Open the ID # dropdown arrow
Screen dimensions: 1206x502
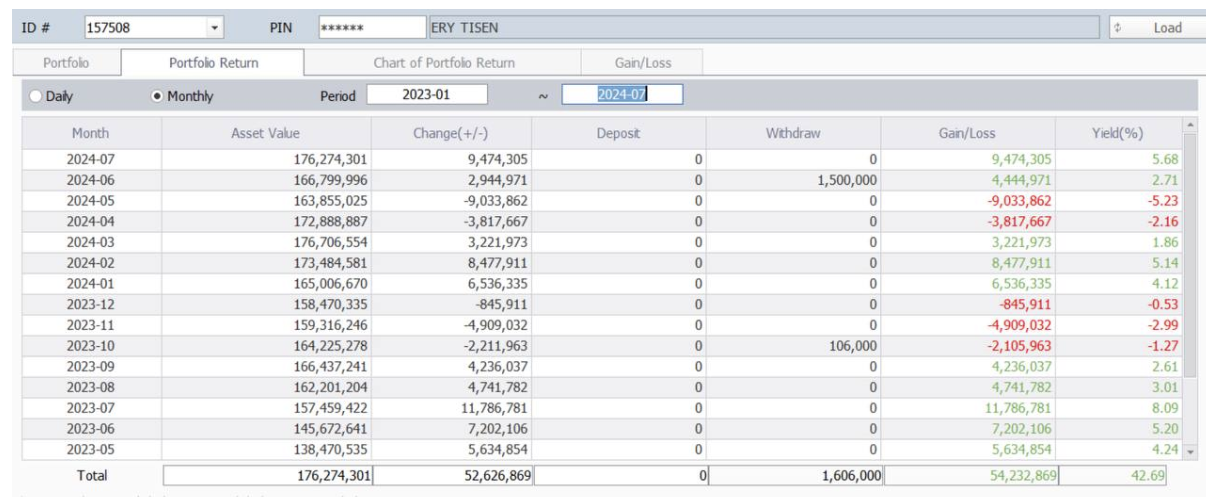(218, 28)
